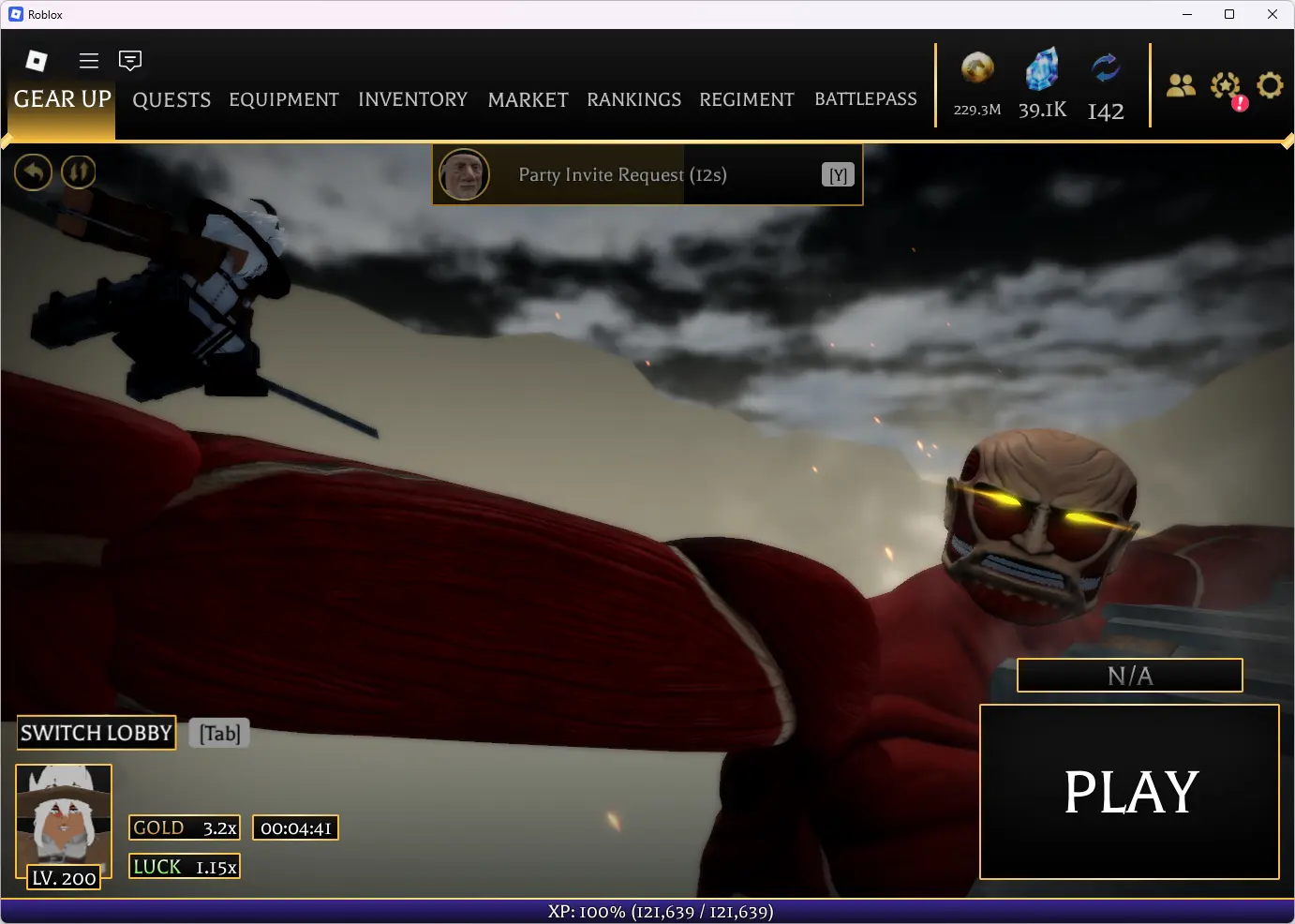Close the Roblox window

1273,14
